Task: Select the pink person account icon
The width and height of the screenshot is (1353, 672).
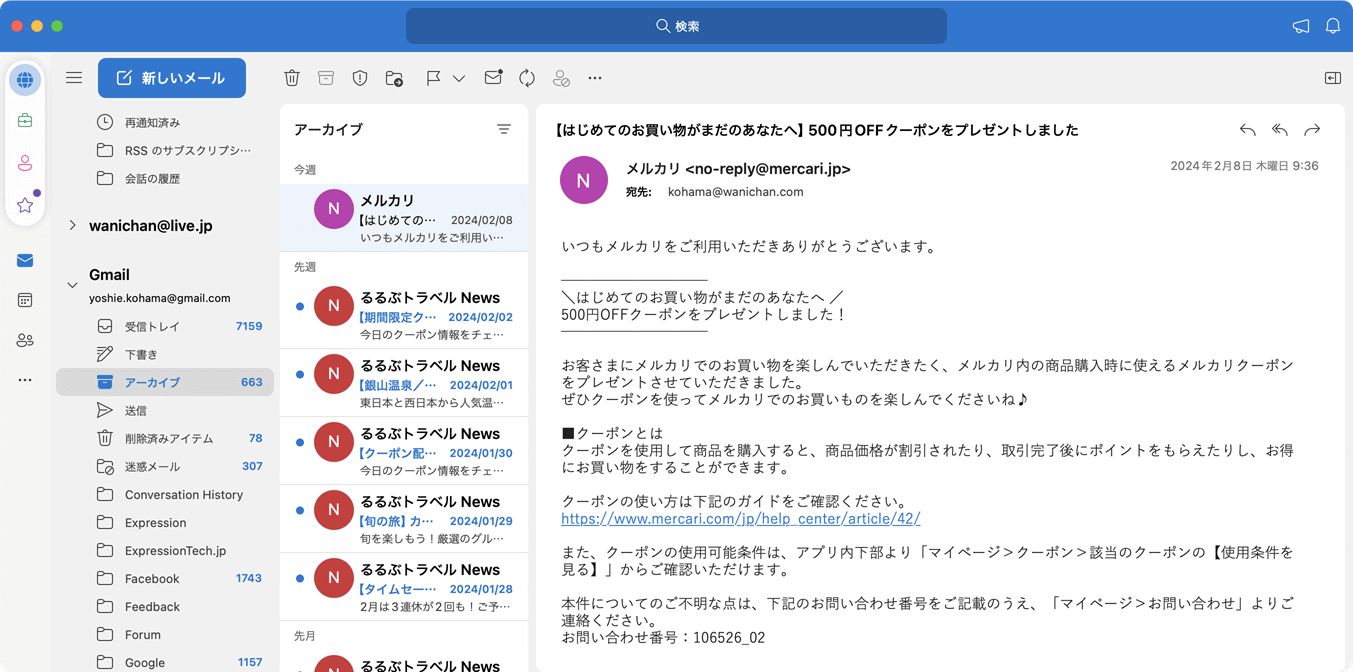Action: 25,163
